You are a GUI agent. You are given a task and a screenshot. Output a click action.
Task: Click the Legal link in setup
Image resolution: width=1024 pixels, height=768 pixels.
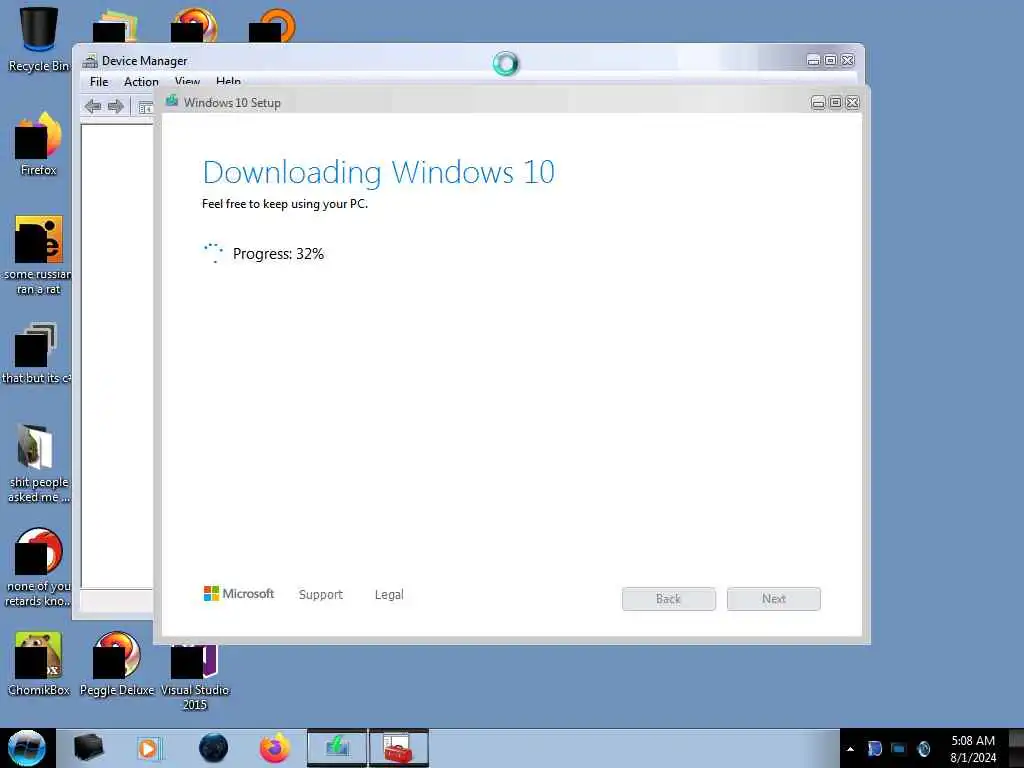(389, 594)
